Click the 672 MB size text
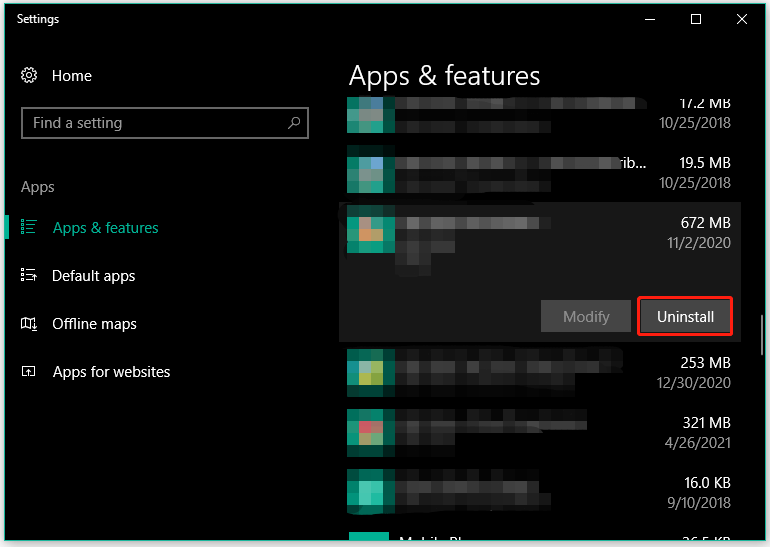This screenshot has height=547, width=770. click(705, 223)
